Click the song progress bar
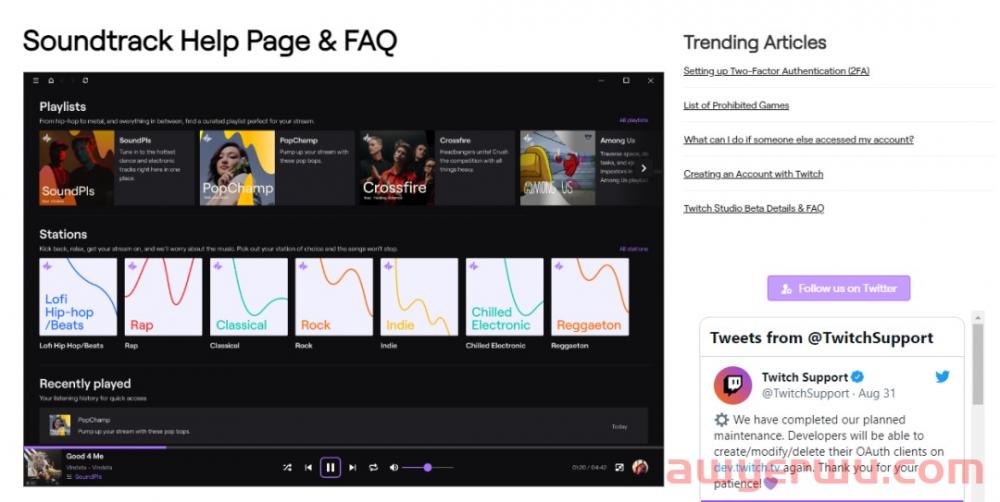Image resolution: width=1000 pixels, height=502 pixels. [x=343, y=447]
